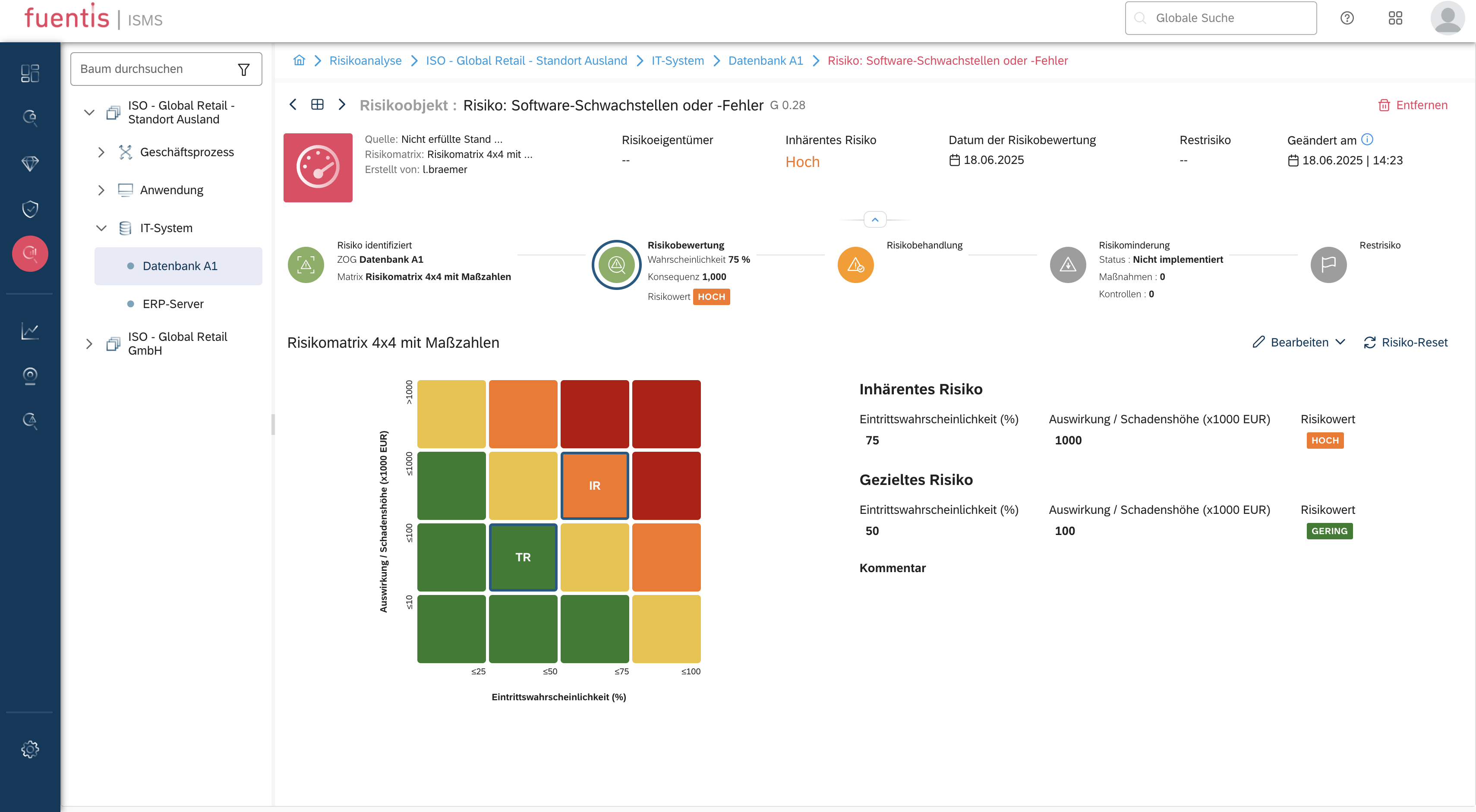Open the apps grid icon in header
Screen dimensions: 1476x812
point(1395,18)
